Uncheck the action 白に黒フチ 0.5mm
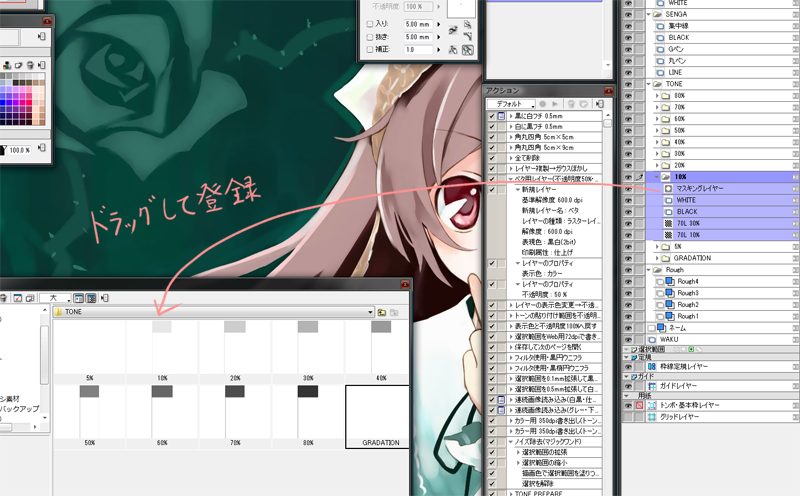The width and height of the screenshot is (800, 496). 492,126
